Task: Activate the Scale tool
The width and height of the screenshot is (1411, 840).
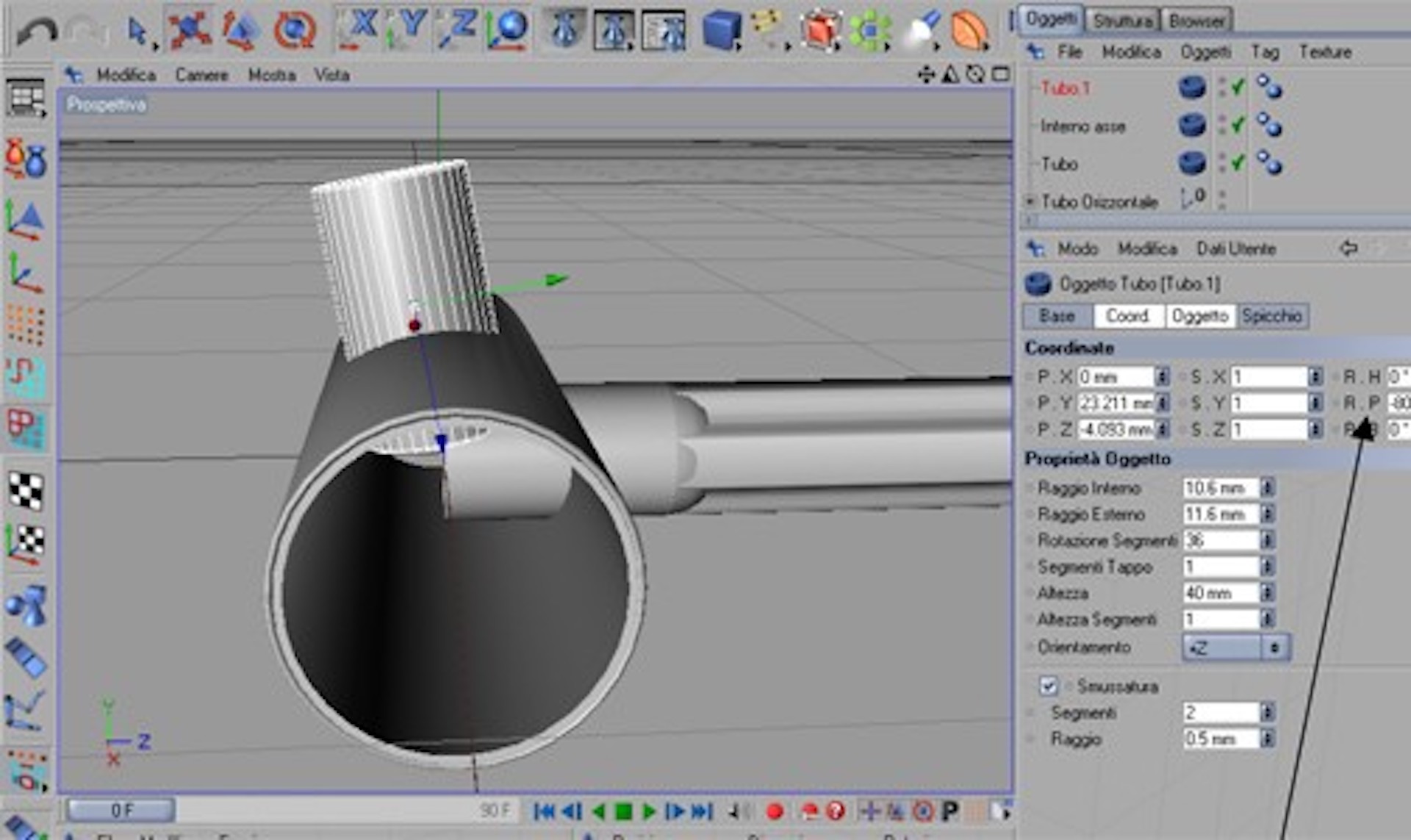Action: pyautogui.click(x=240, y=31)
